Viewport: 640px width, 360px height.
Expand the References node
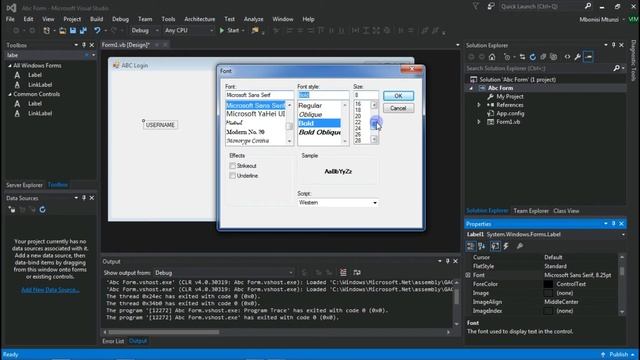pos(479,105)
